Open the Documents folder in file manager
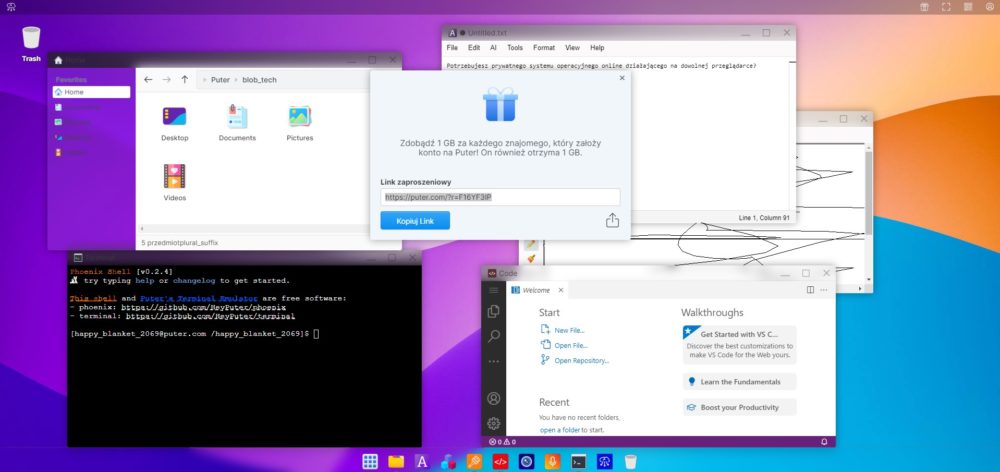Screen dimensions: 1000x472 click(x=237, y=124)
